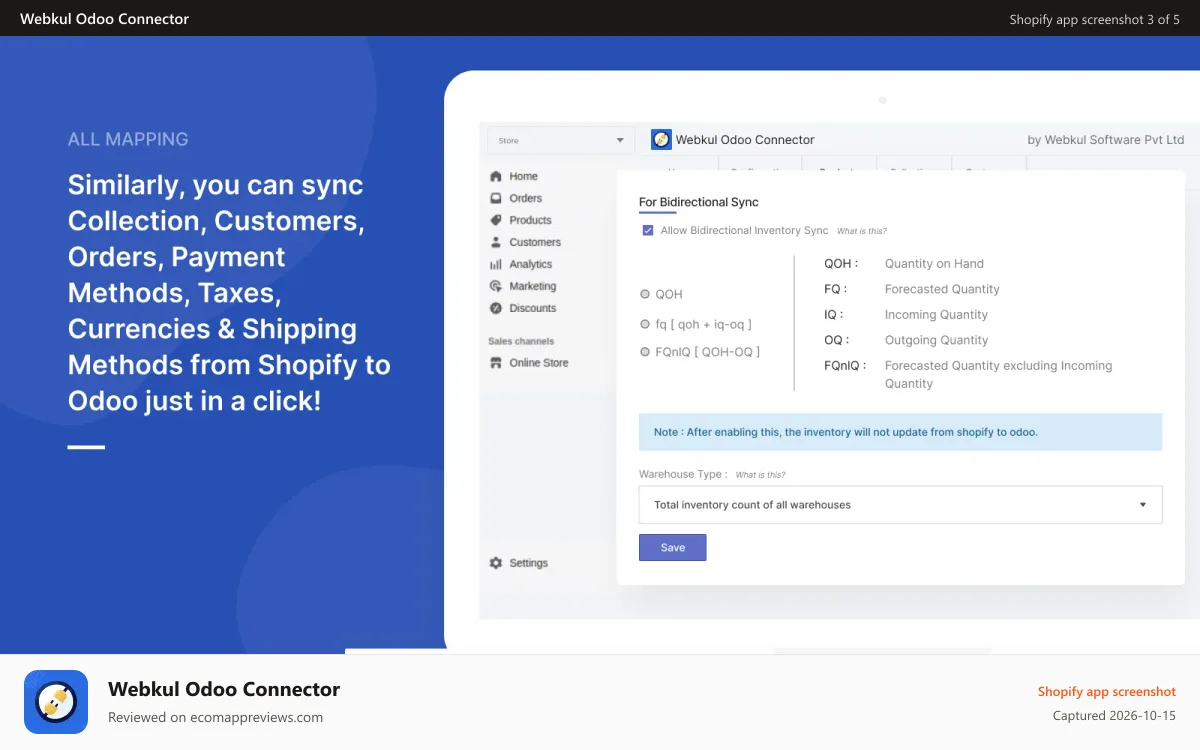Open the Products menu item
The height and width of the screenshot is (750, 1200).
530,220
